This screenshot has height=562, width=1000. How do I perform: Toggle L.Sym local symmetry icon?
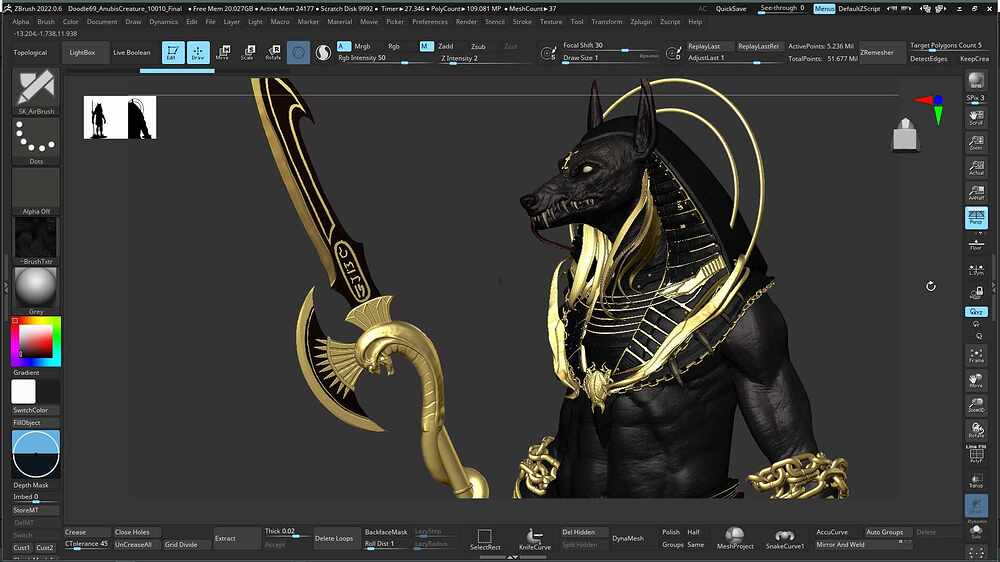click(976, 270)
